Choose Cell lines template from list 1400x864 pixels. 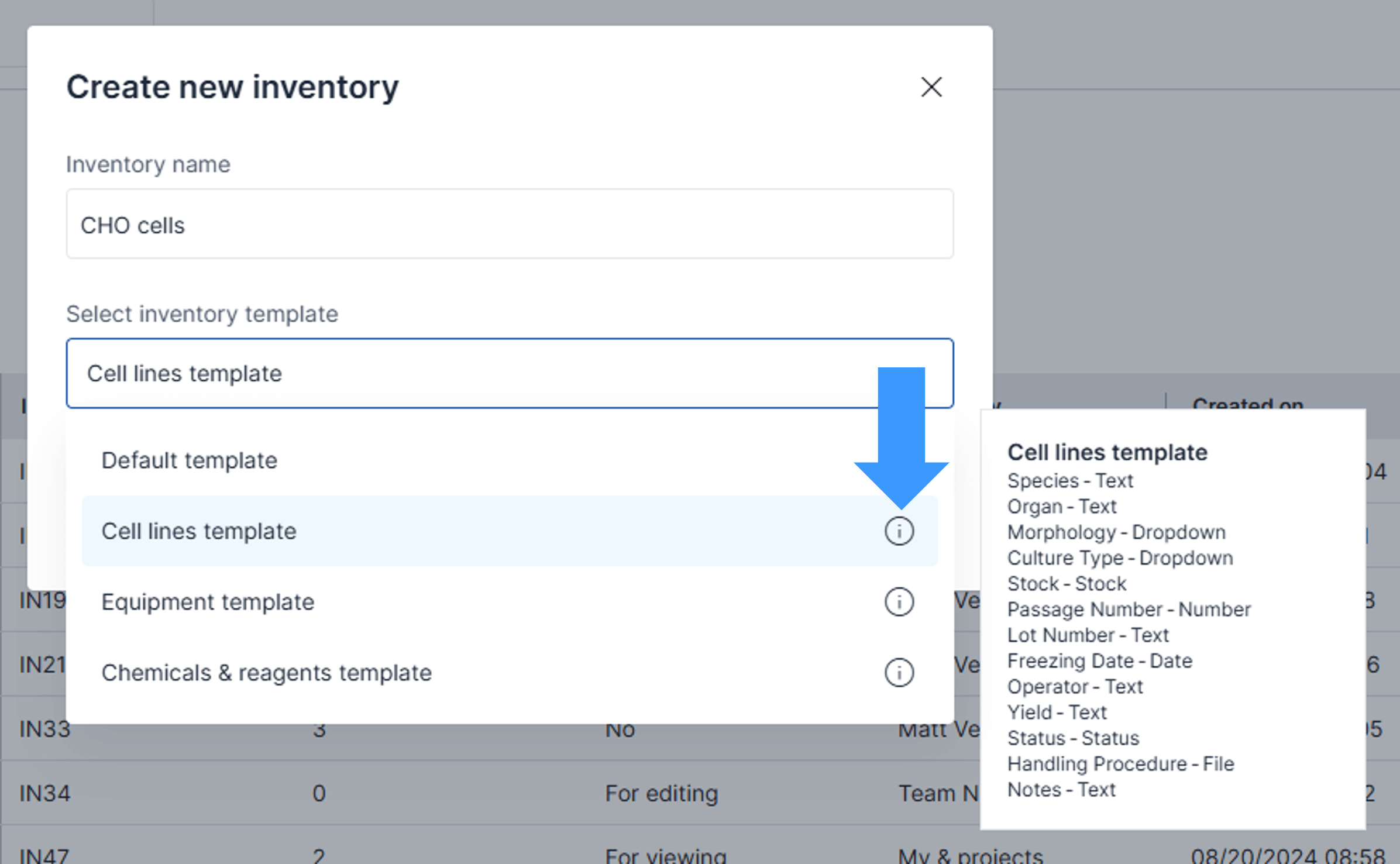(199, 531)
